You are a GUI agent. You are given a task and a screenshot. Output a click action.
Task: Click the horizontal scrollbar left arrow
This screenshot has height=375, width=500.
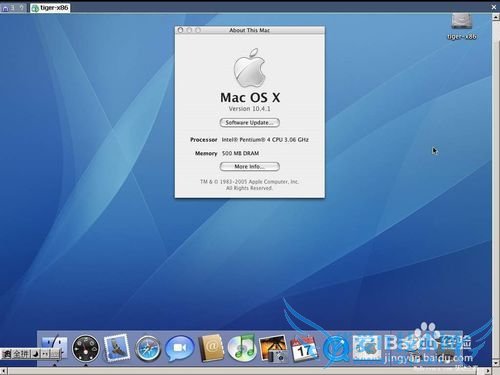click(x=4, y=371)
